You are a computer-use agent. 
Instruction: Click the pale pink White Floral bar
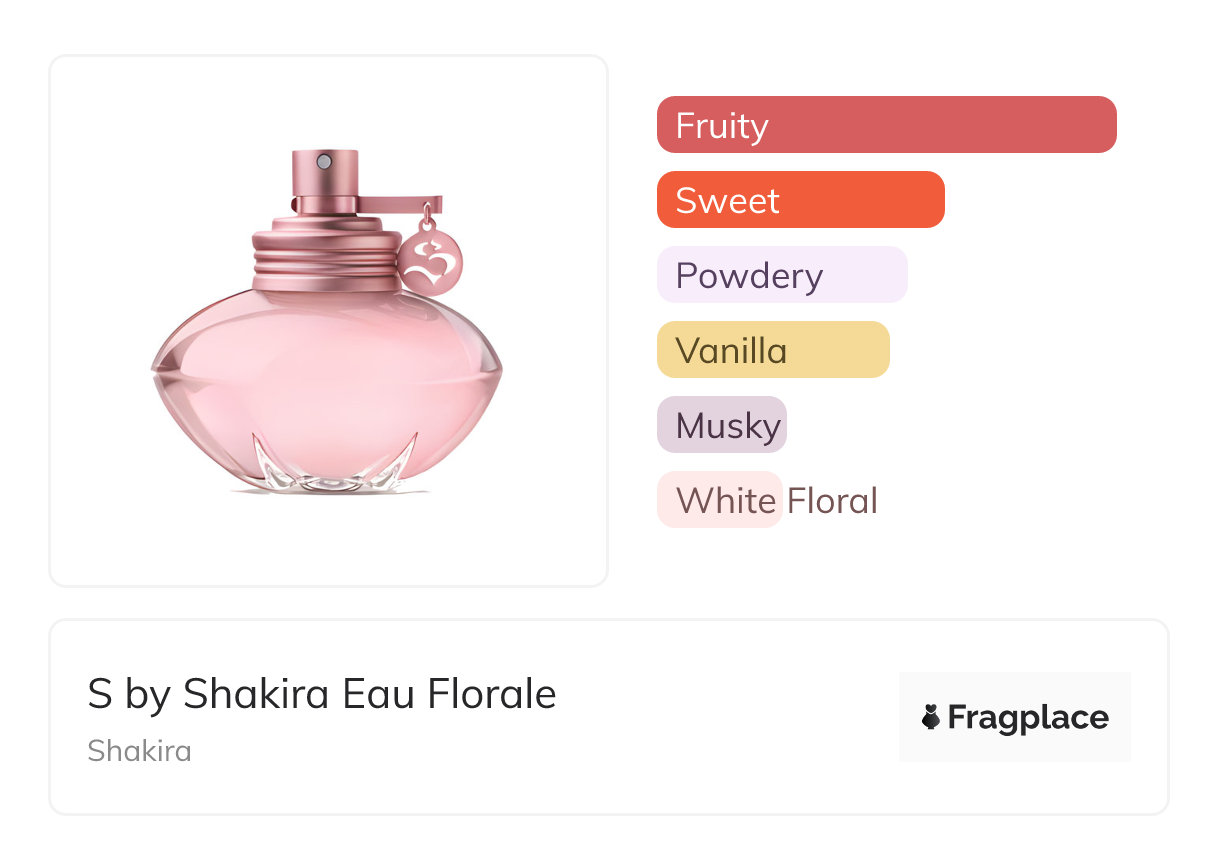[x=718, y=500]
